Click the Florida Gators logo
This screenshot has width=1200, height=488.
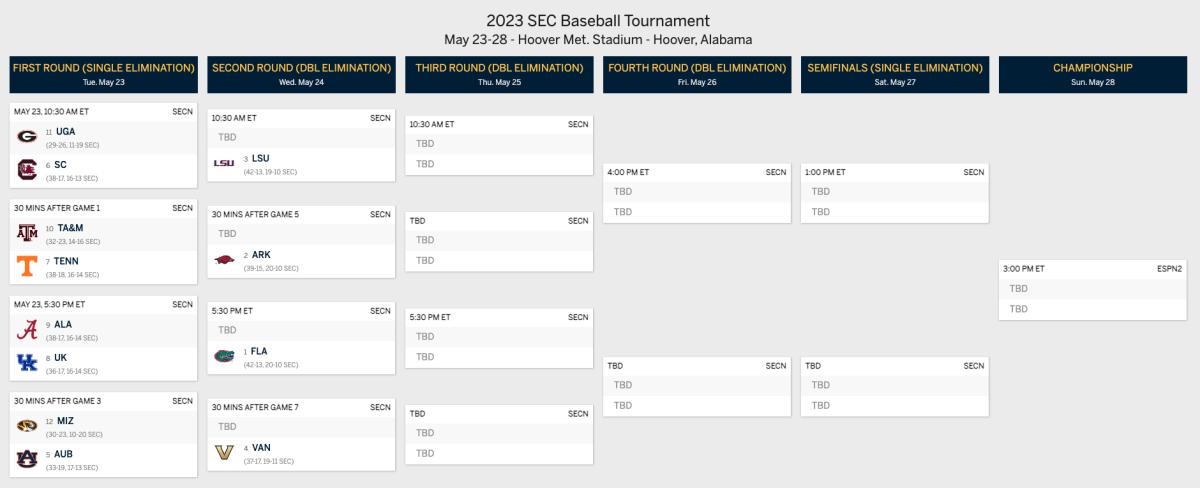(224, 356)
